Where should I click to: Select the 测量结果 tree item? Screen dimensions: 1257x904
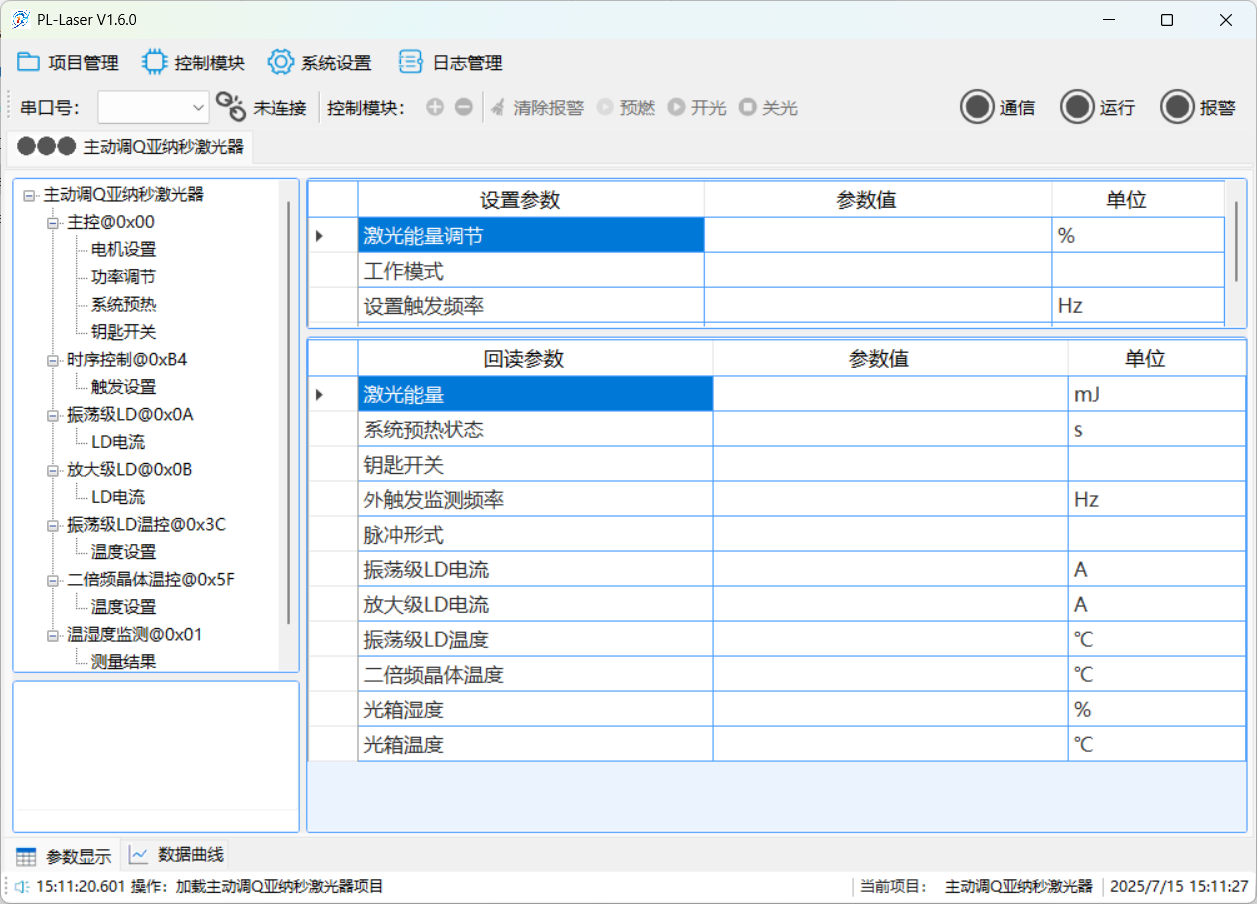[123, 661]
